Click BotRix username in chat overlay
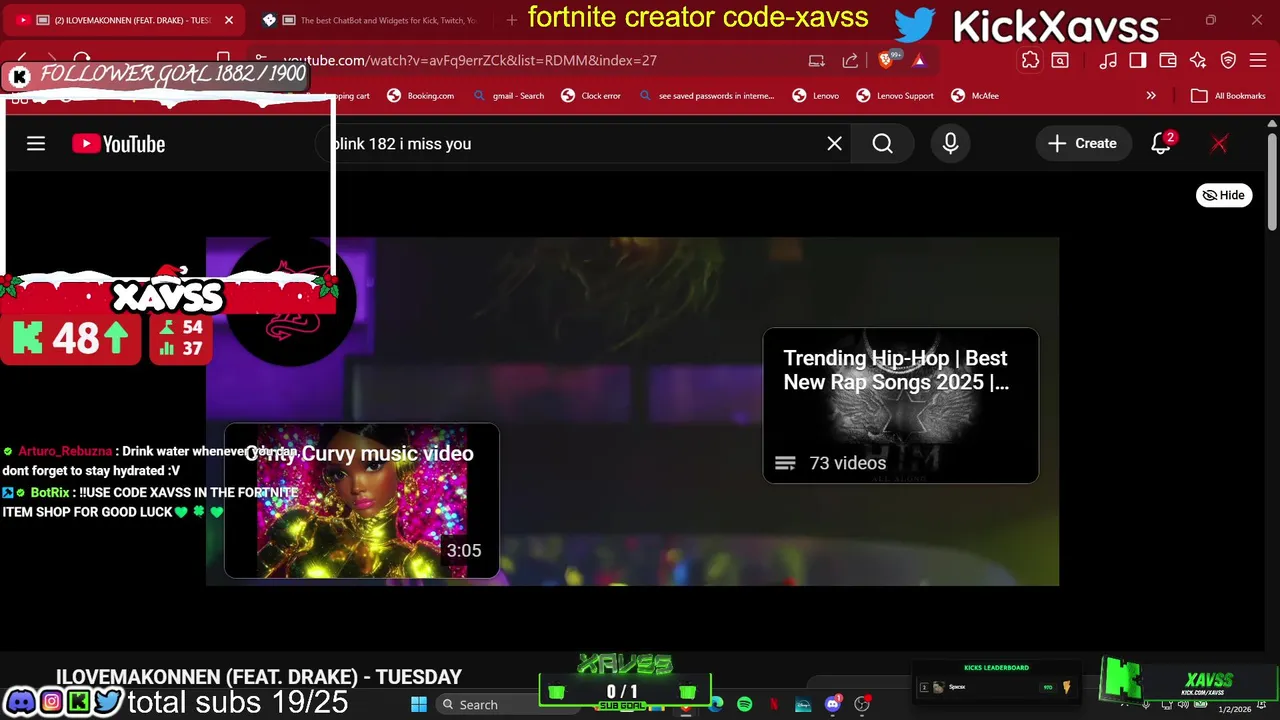This screenshot has width=1280, height=720. tap(50, 492)
